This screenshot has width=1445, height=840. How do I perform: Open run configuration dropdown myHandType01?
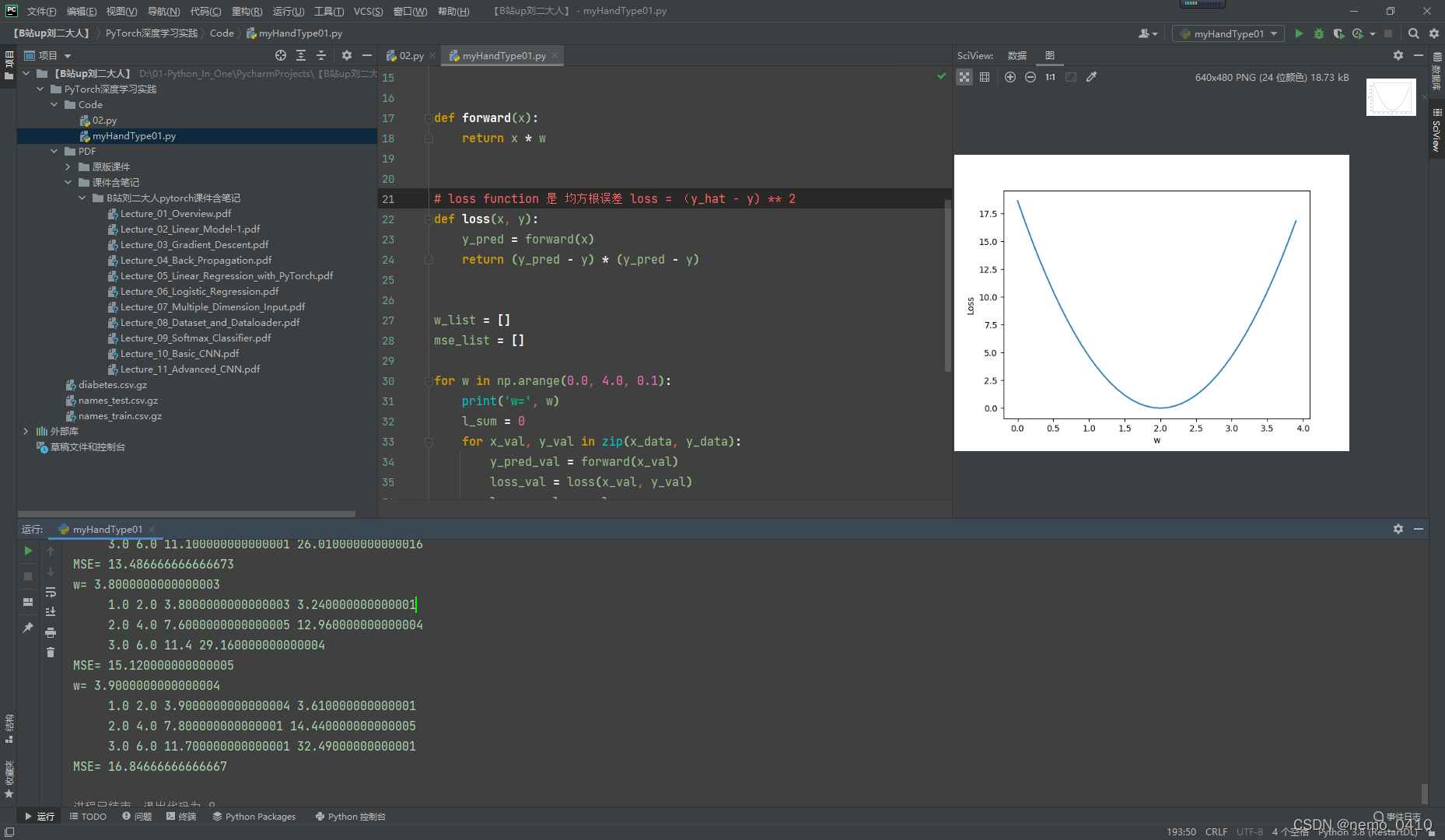click(1228, 33)
